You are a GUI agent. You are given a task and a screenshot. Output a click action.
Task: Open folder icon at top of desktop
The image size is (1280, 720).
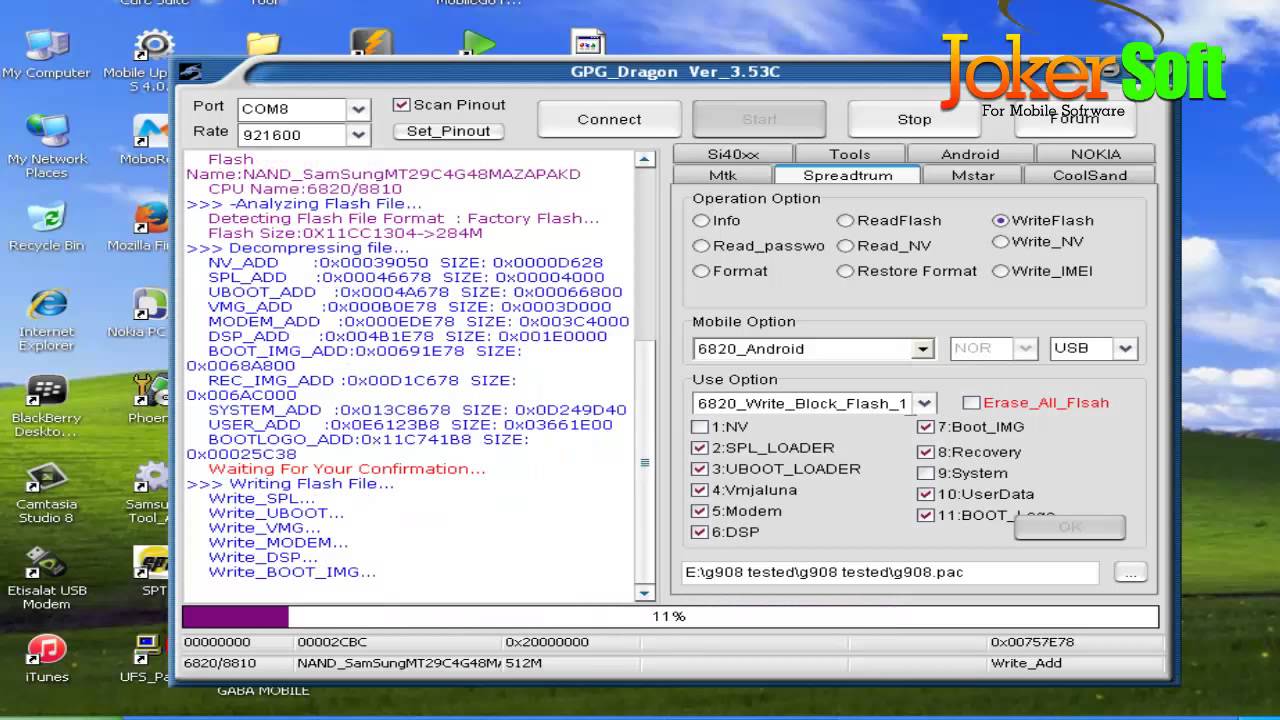[x=263, y=43]
